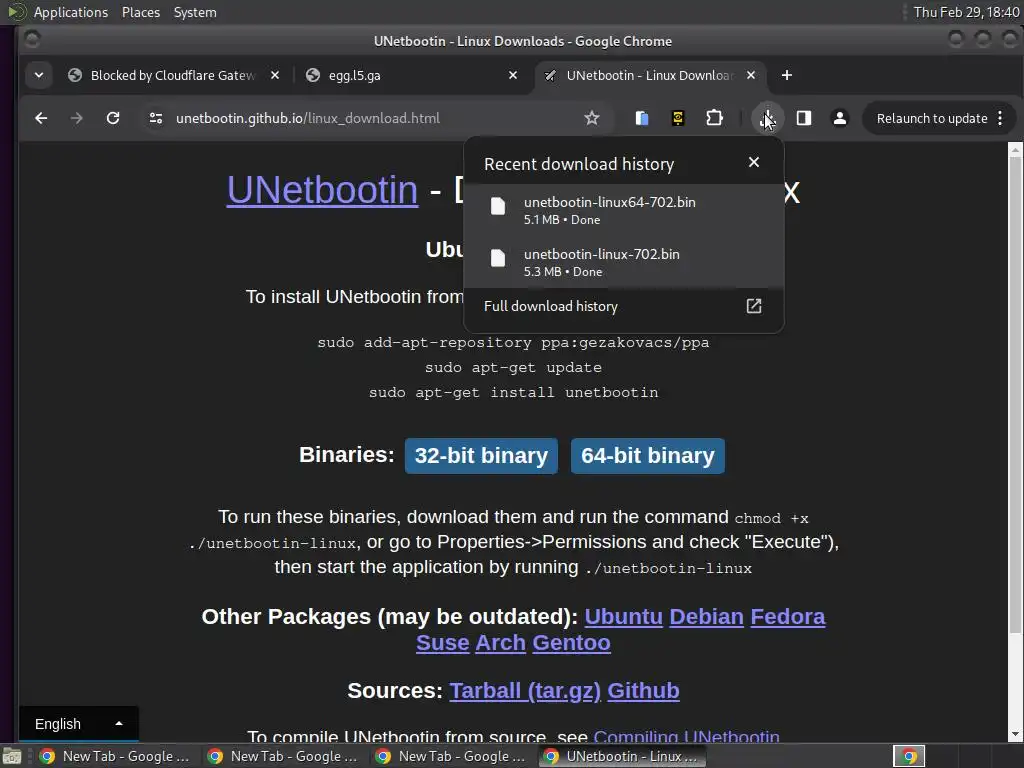Click Chrome icon in workspace switcher

(x=909, y=756)
